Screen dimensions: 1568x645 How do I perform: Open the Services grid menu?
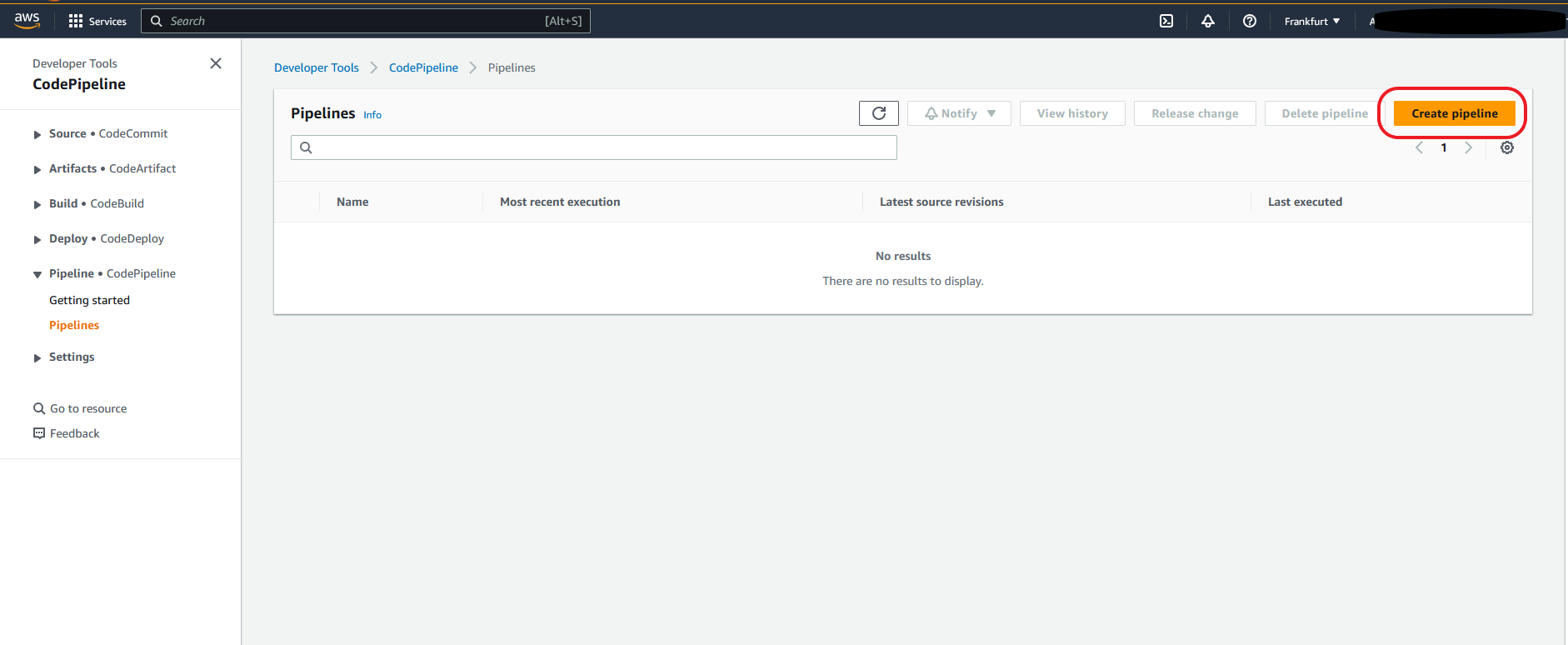(x=97, y=21)
